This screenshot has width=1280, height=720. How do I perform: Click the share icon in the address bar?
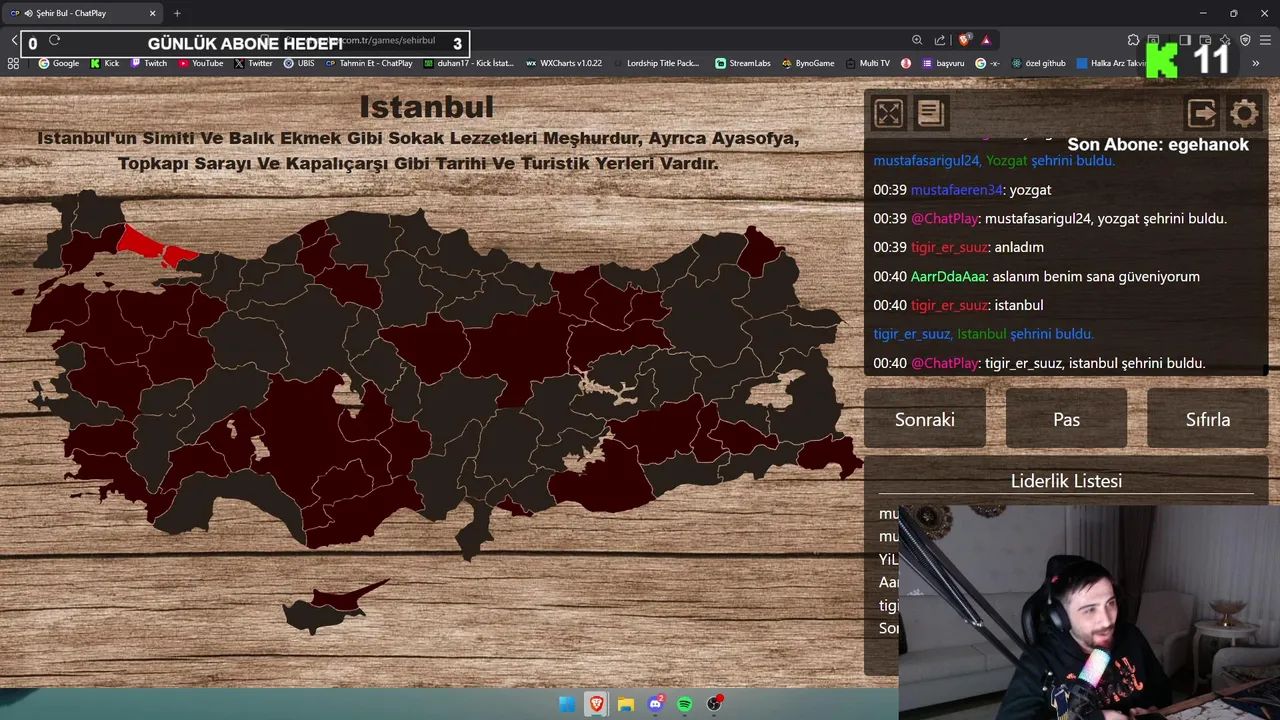pos(940,40)
